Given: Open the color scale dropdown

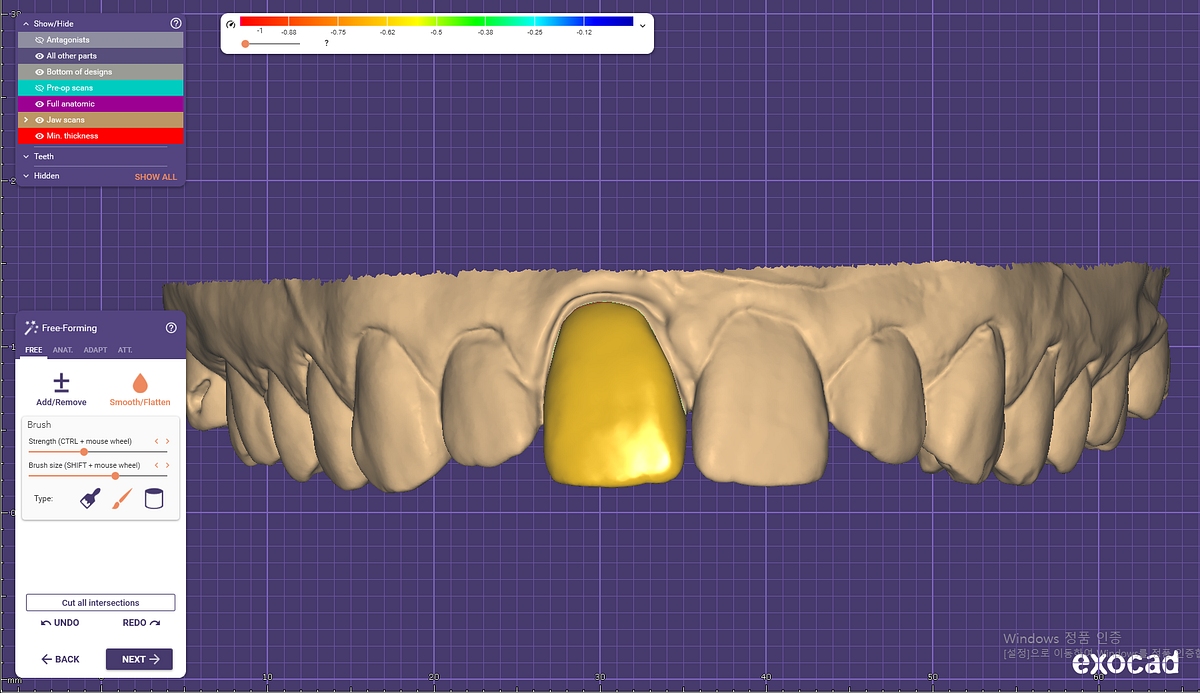Looking at the screenshot, I should 642,26.
